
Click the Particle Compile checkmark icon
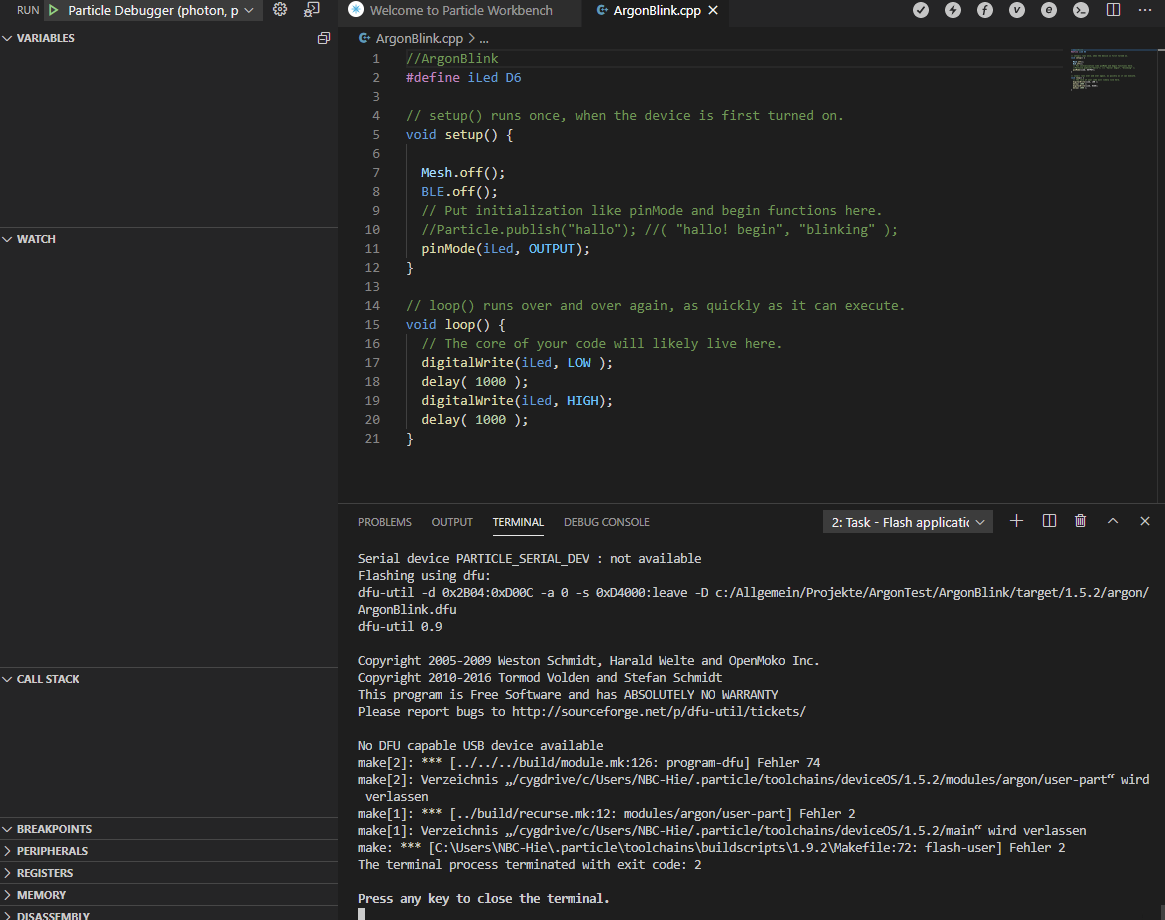coord(921,10)
